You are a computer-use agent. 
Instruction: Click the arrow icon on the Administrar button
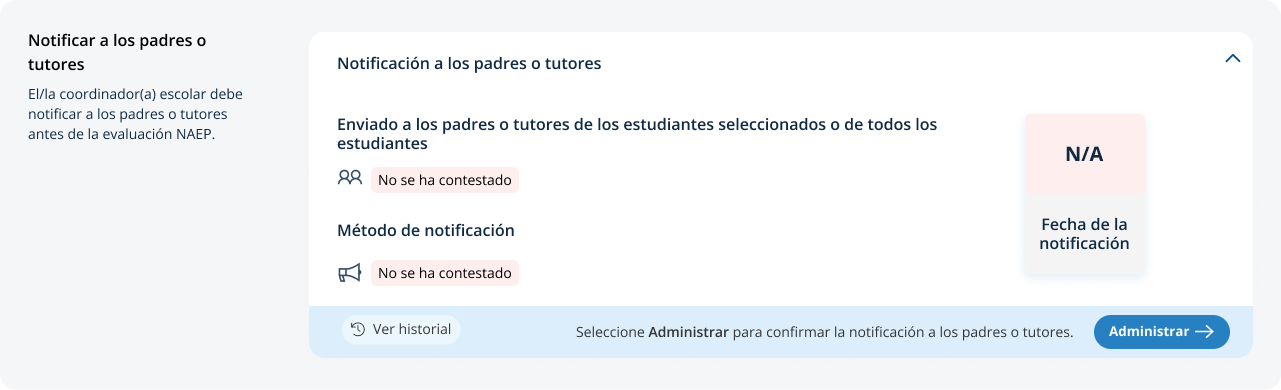click(1204, 332)
